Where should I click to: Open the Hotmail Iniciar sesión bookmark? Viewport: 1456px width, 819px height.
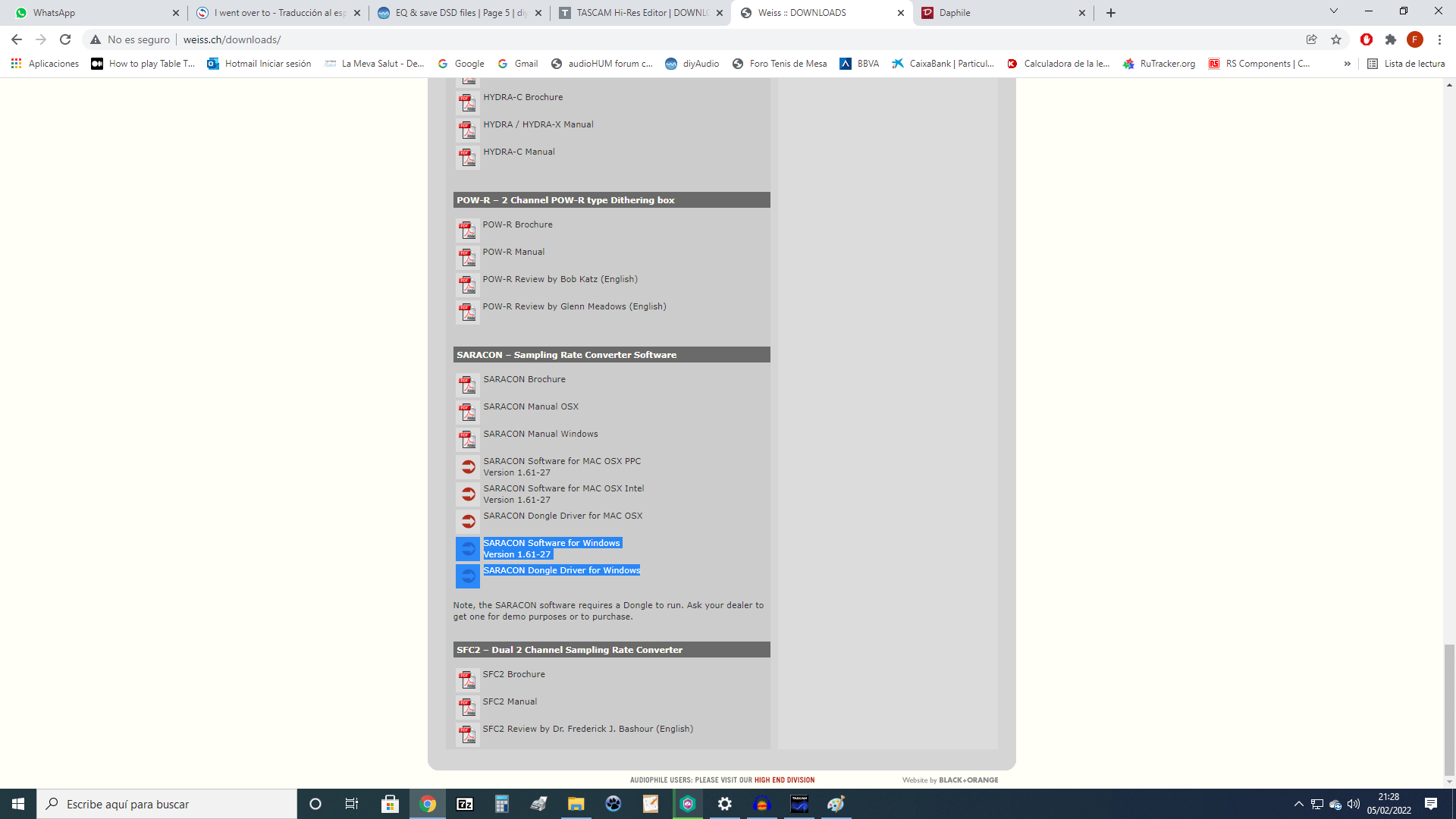click(259, 64)
